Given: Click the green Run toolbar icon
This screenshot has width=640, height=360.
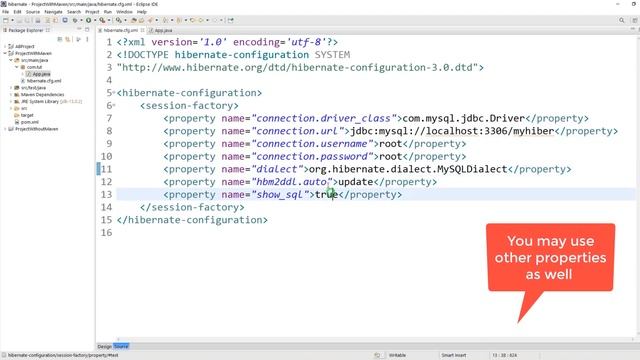Looking at the screenshot, I should (88, 20).
